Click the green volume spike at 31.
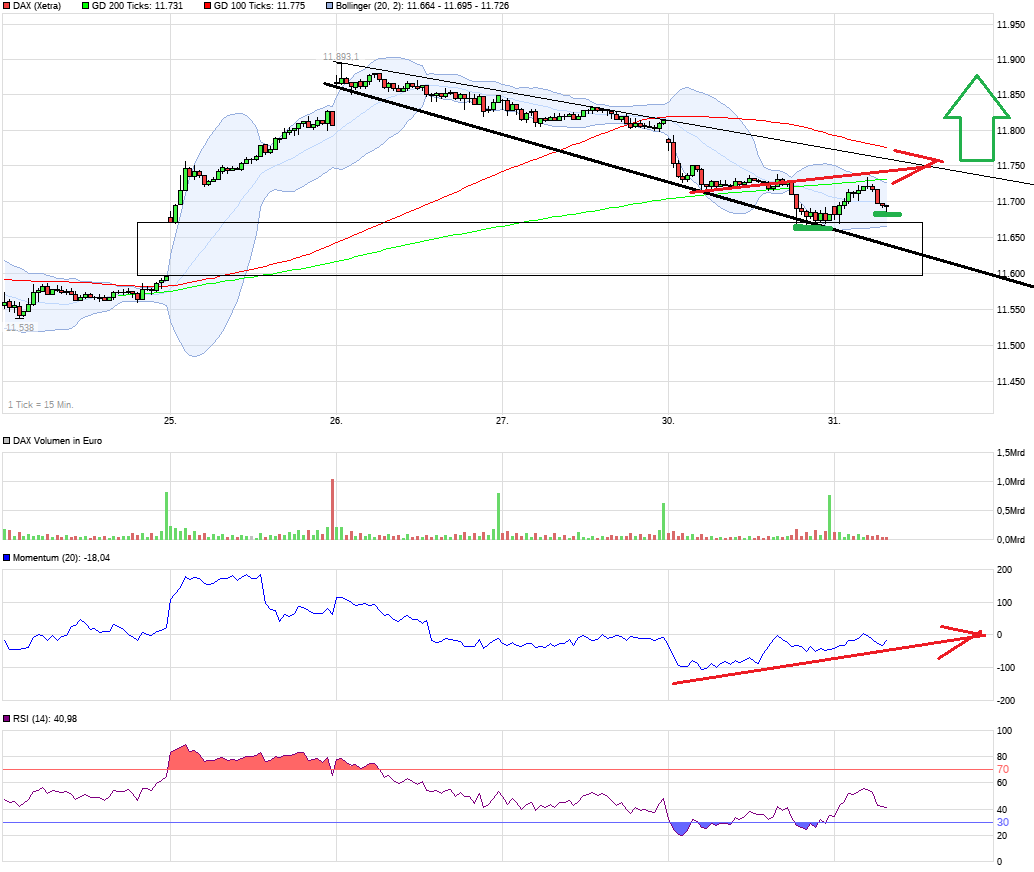 point(830,517)
